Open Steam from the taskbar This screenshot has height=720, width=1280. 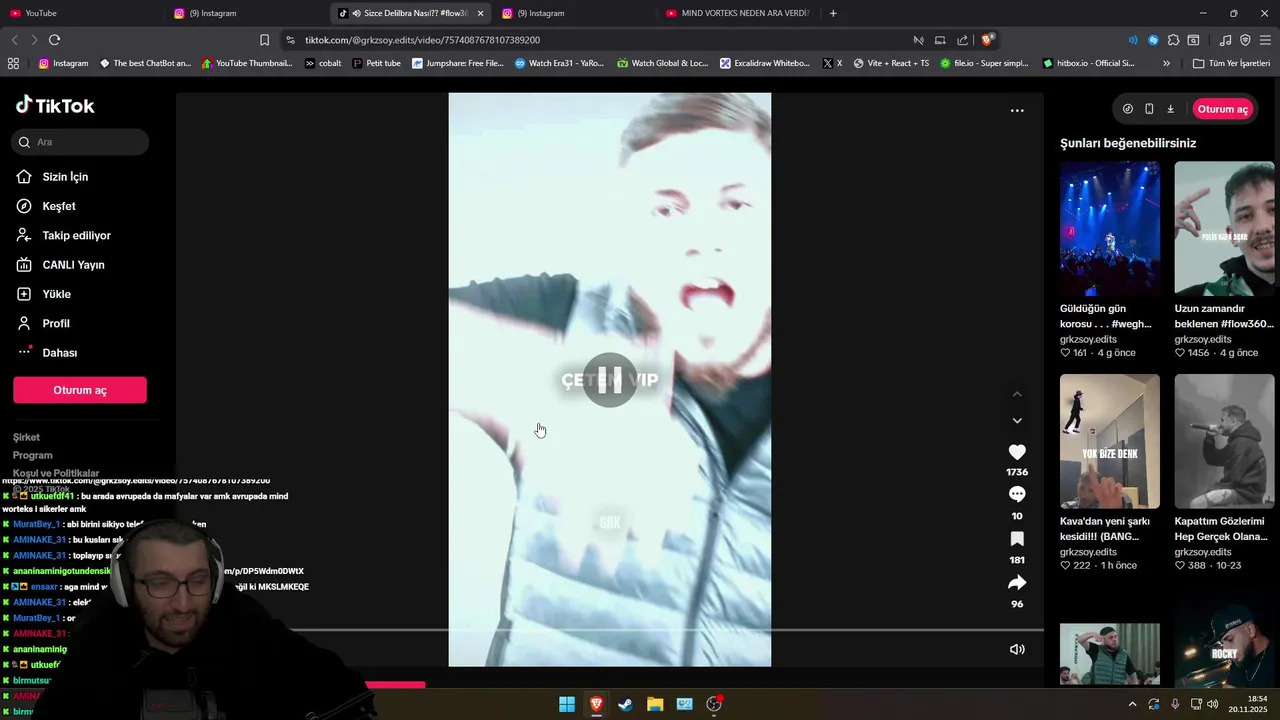(625, 704)
